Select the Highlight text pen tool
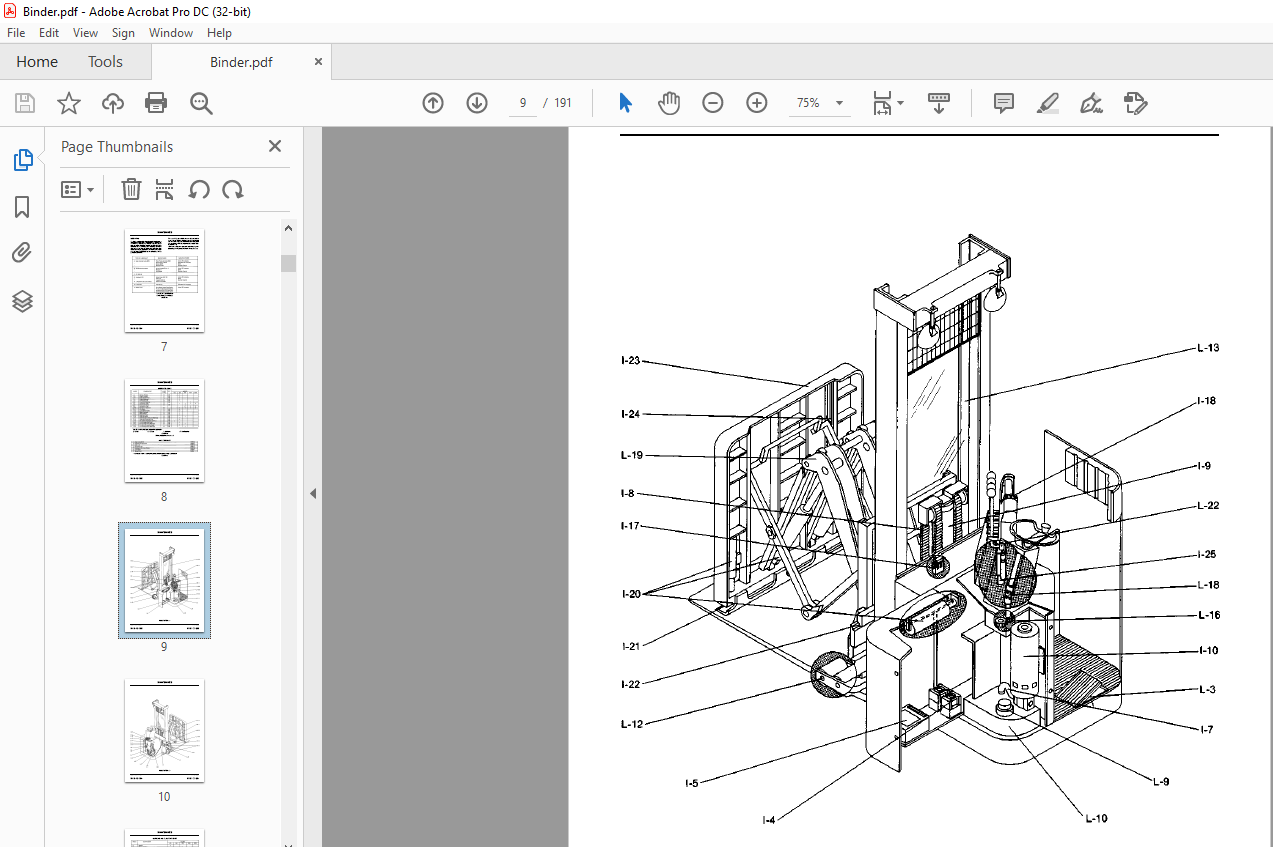 [1048, 103]
